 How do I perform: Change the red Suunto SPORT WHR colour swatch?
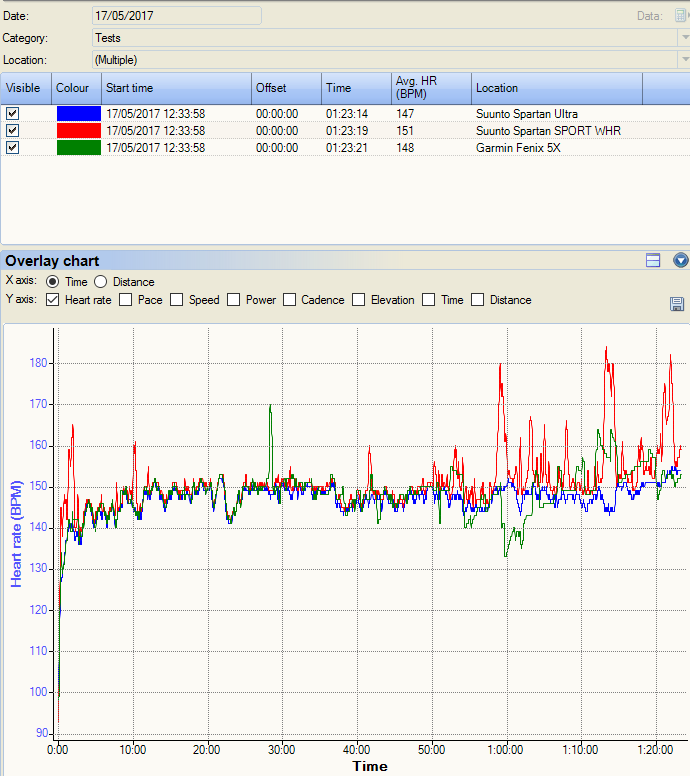(78, 131)
